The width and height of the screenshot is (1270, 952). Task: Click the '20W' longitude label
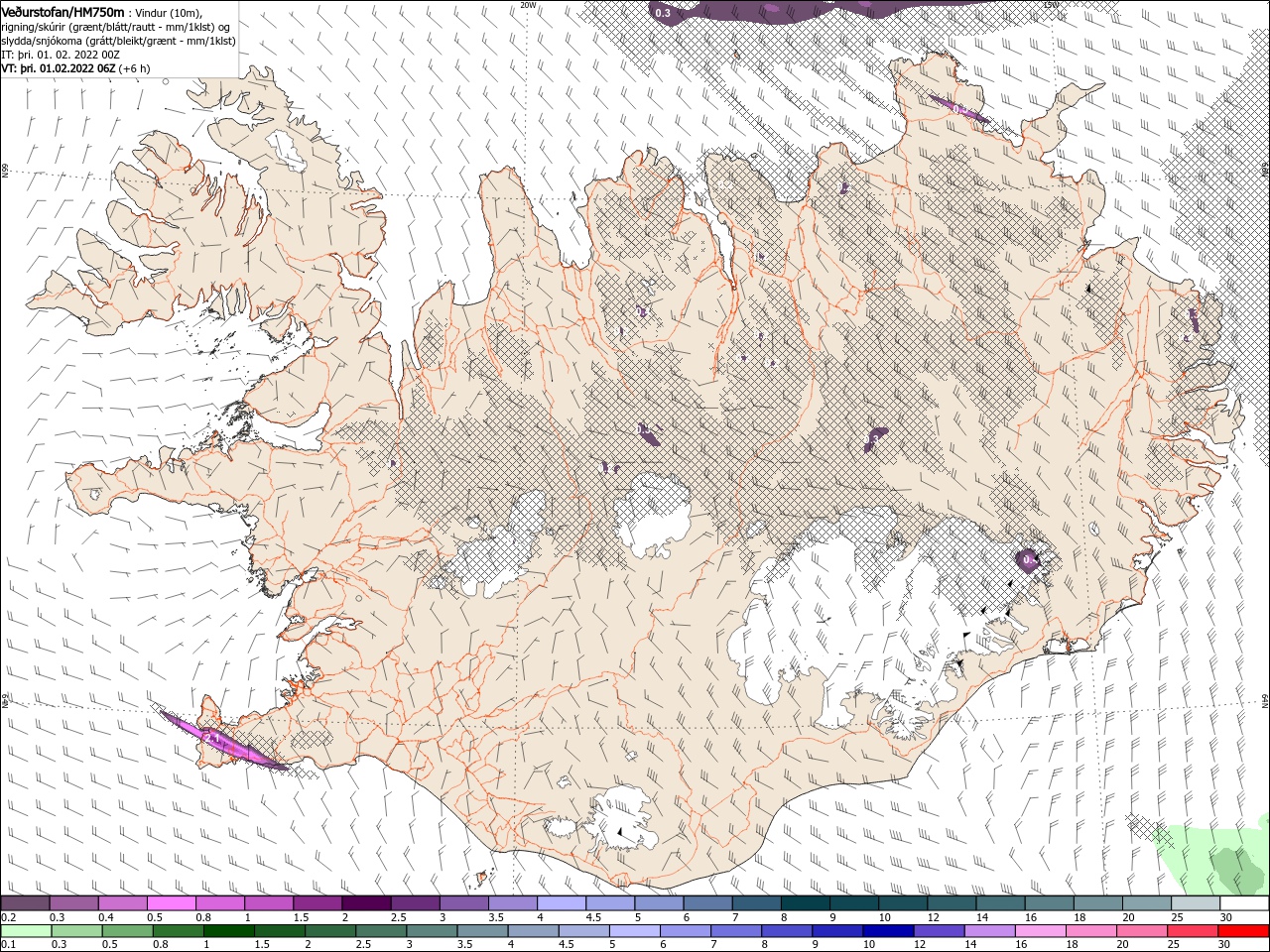click(528, 5)
